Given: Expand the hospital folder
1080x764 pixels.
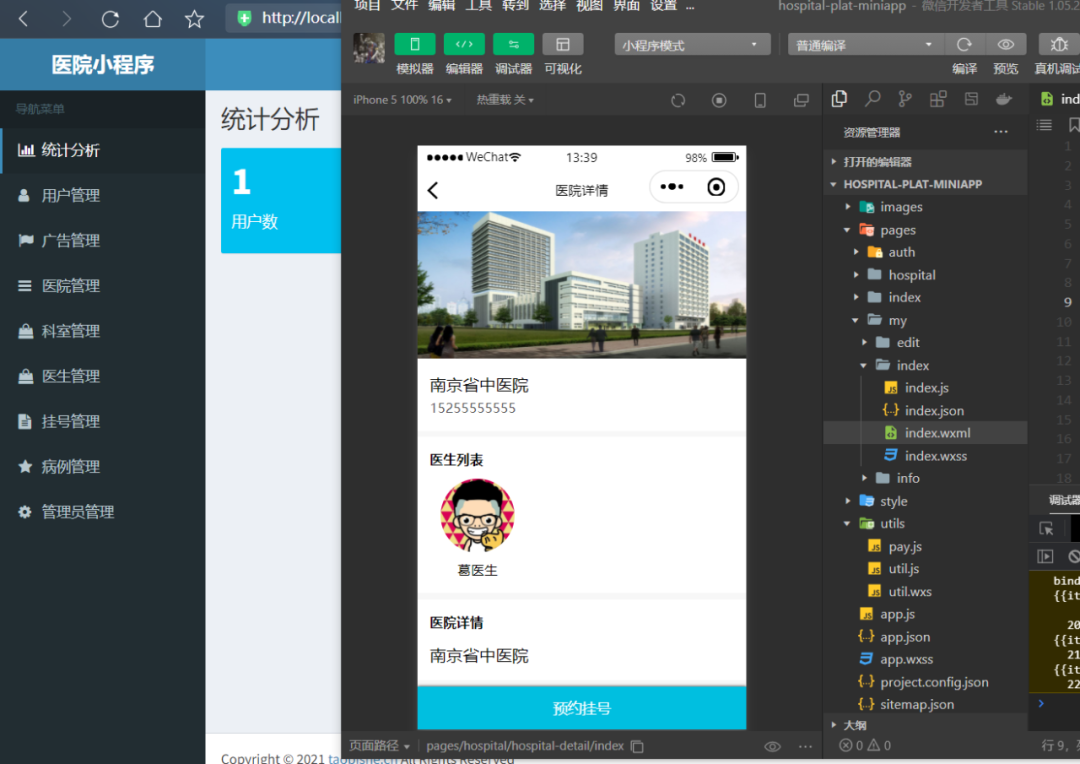Looking at the screenshot, I should click(926, 275).
